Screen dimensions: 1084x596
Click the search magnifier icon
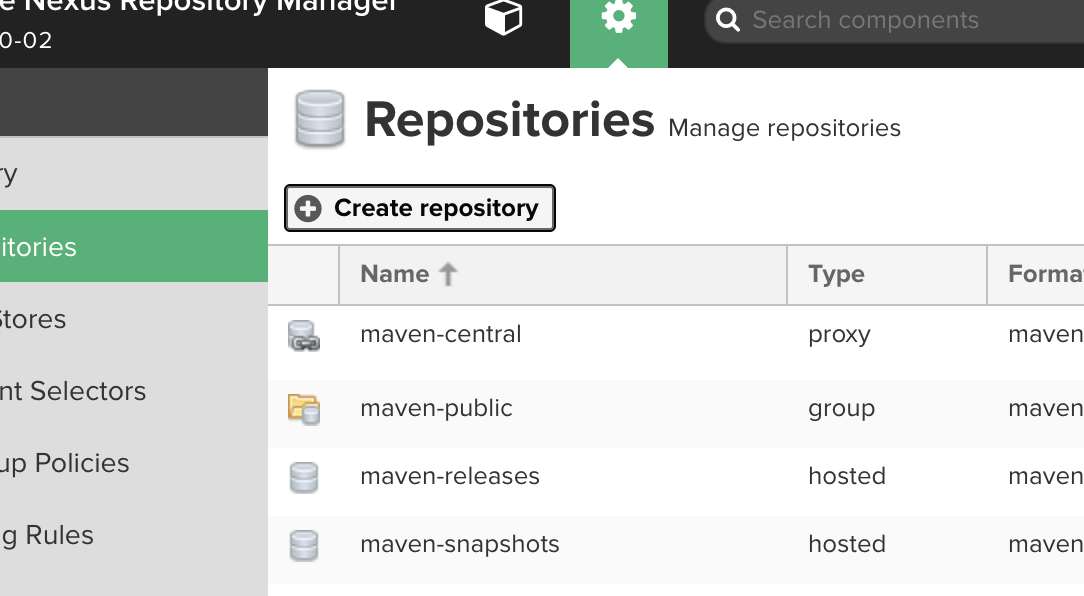pos(727,20)
